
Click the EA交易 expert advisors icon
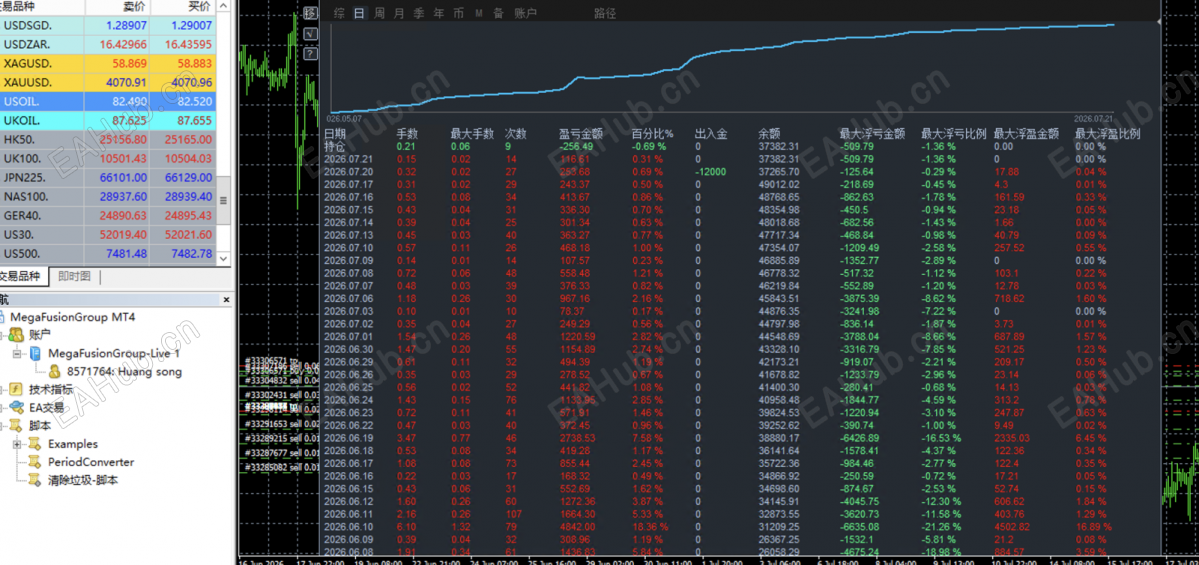click(15, 408)
